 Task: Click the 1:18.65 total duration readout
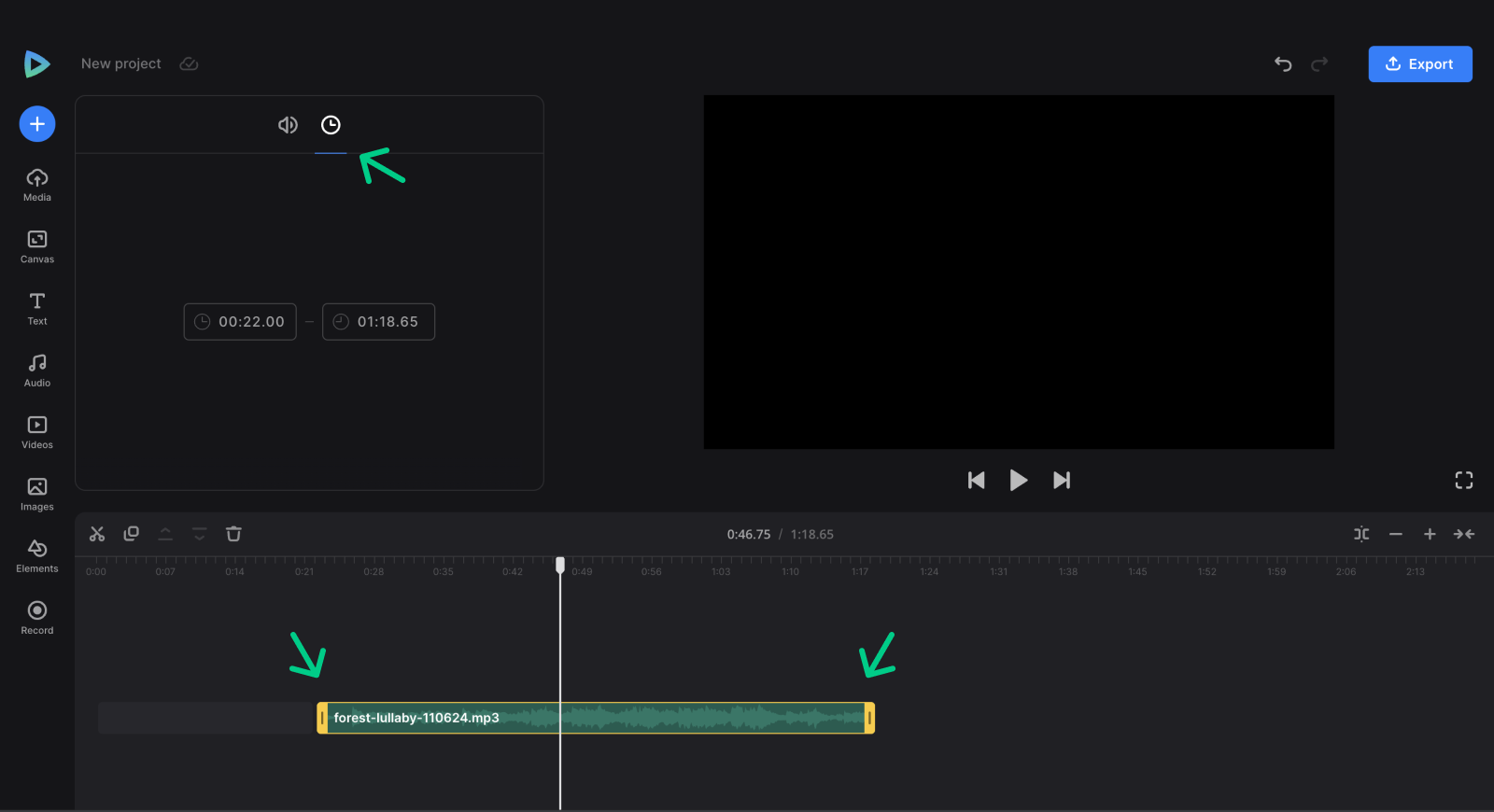coord(812,534)
